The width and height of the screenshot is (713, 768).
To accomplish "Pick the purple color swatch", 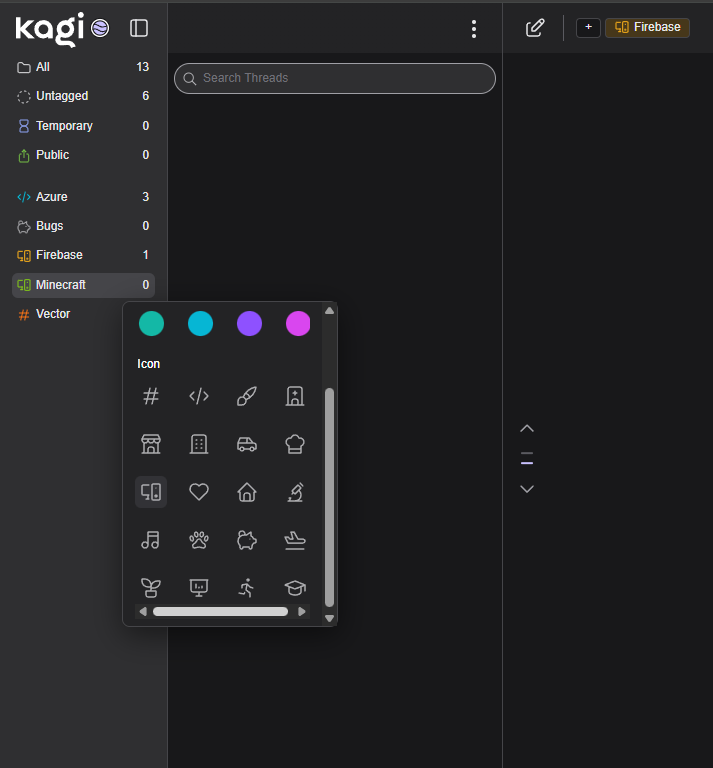I will [249, 323].
